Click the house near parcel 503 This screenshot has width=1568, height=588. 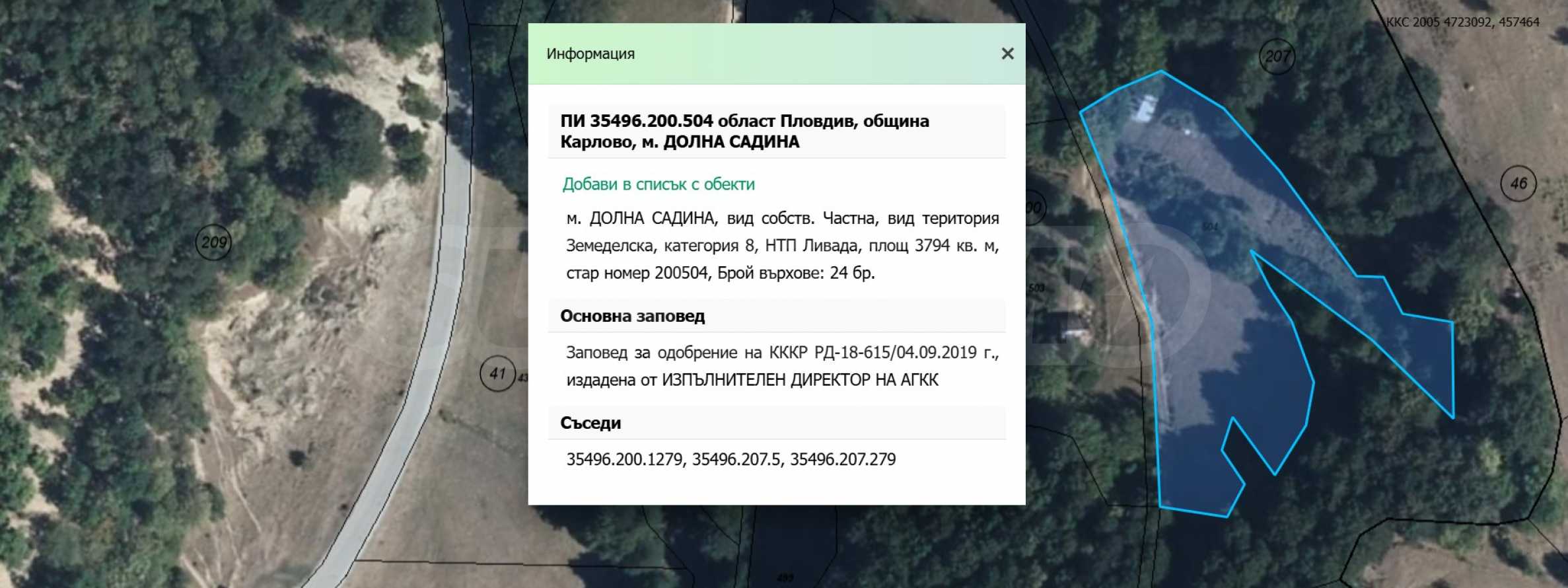[1073, 327]
